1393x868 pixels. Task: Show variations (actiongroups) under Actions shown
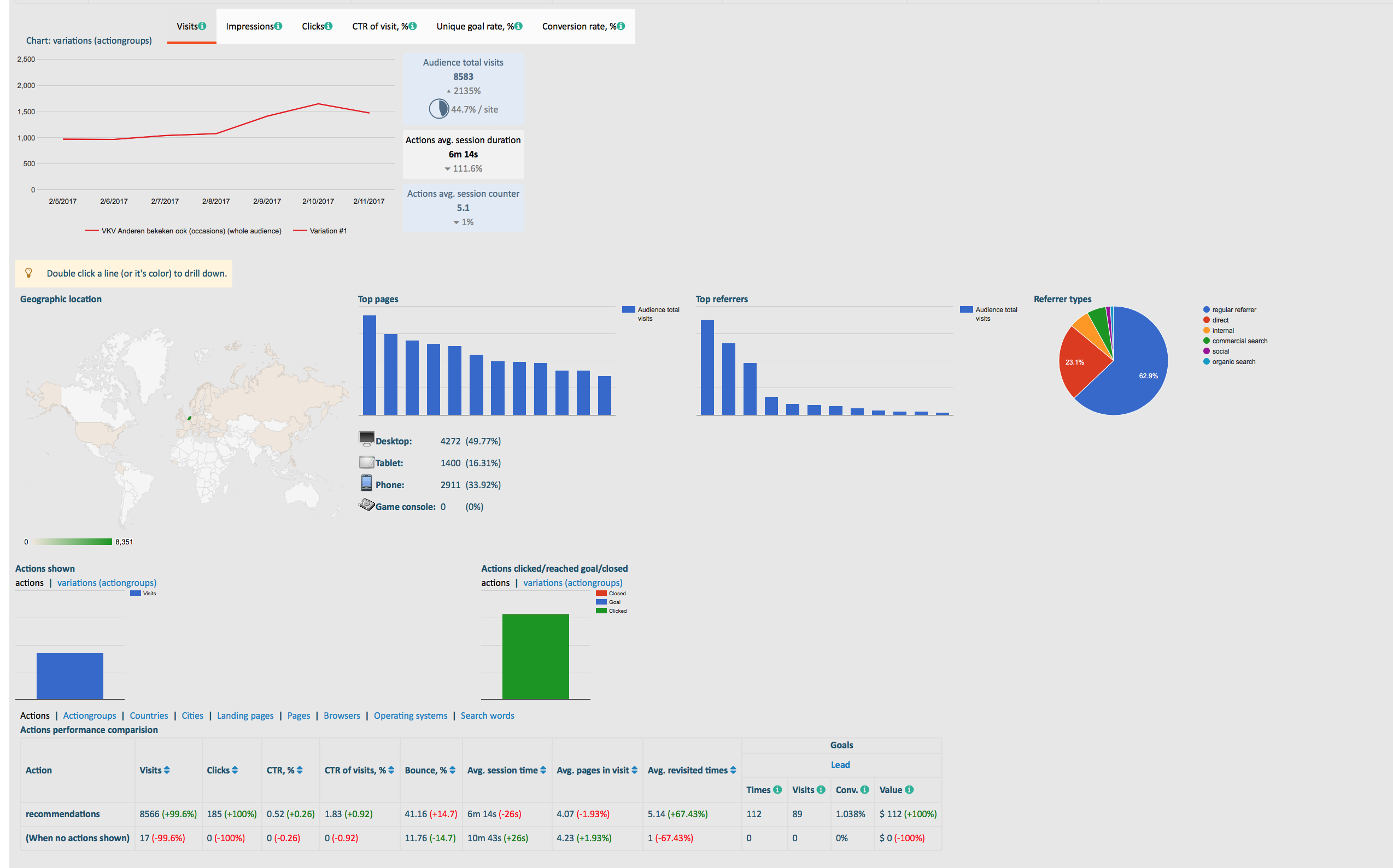pyautogui.click(x=107, y=583)
